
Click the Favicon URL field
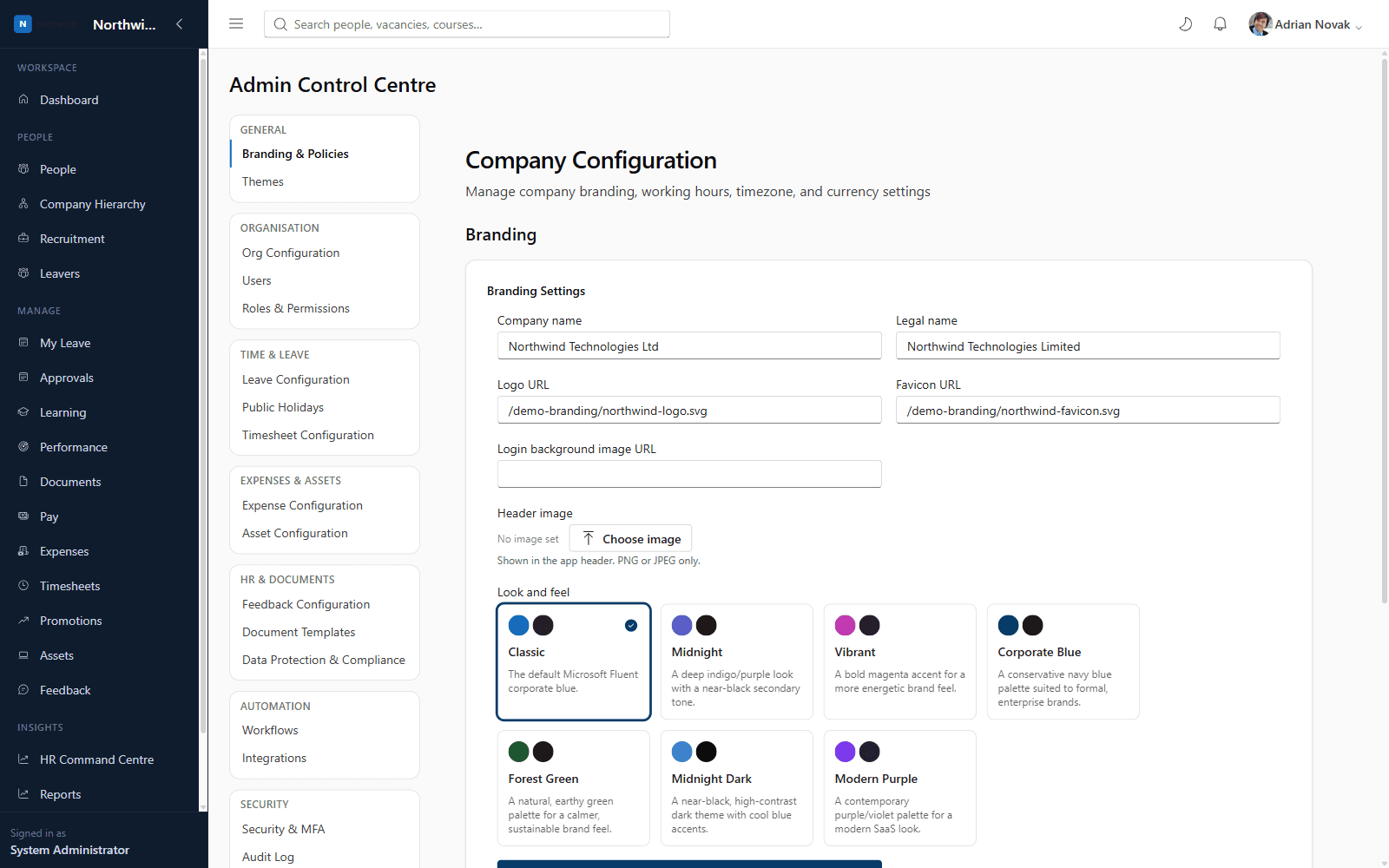pos(1088,411)
